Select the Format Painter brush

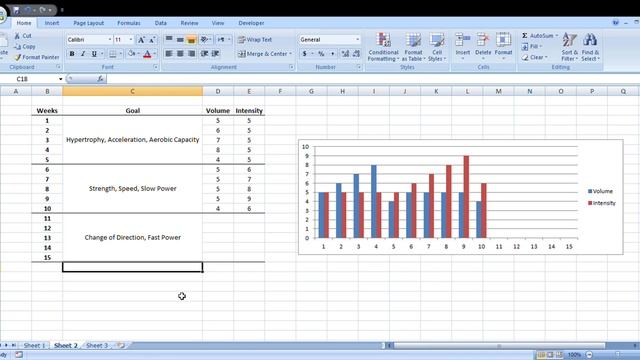pyautogui.click(x=18, y=57)
